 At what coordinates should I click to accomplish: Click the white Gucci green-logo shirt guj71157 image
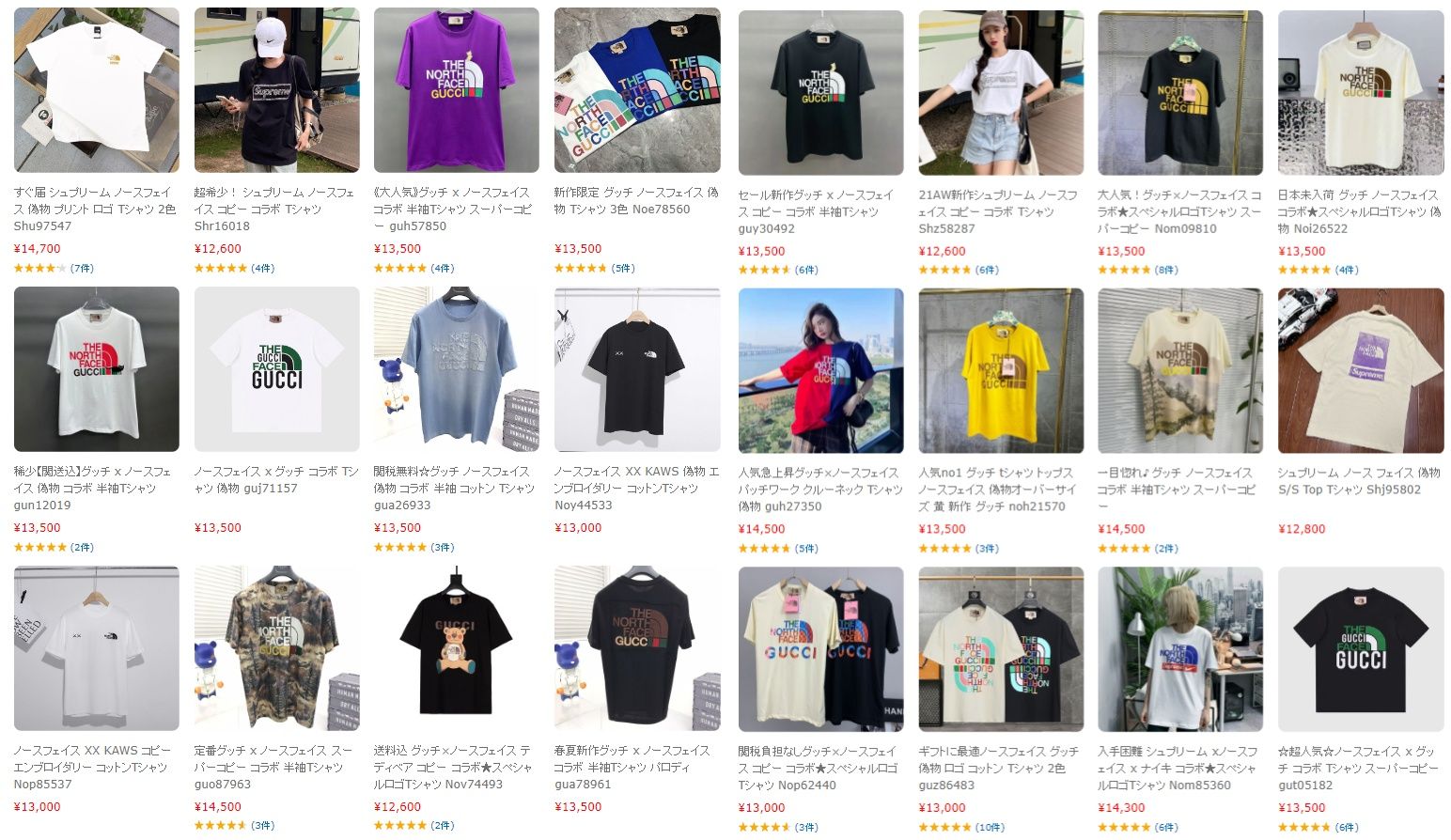276,369
